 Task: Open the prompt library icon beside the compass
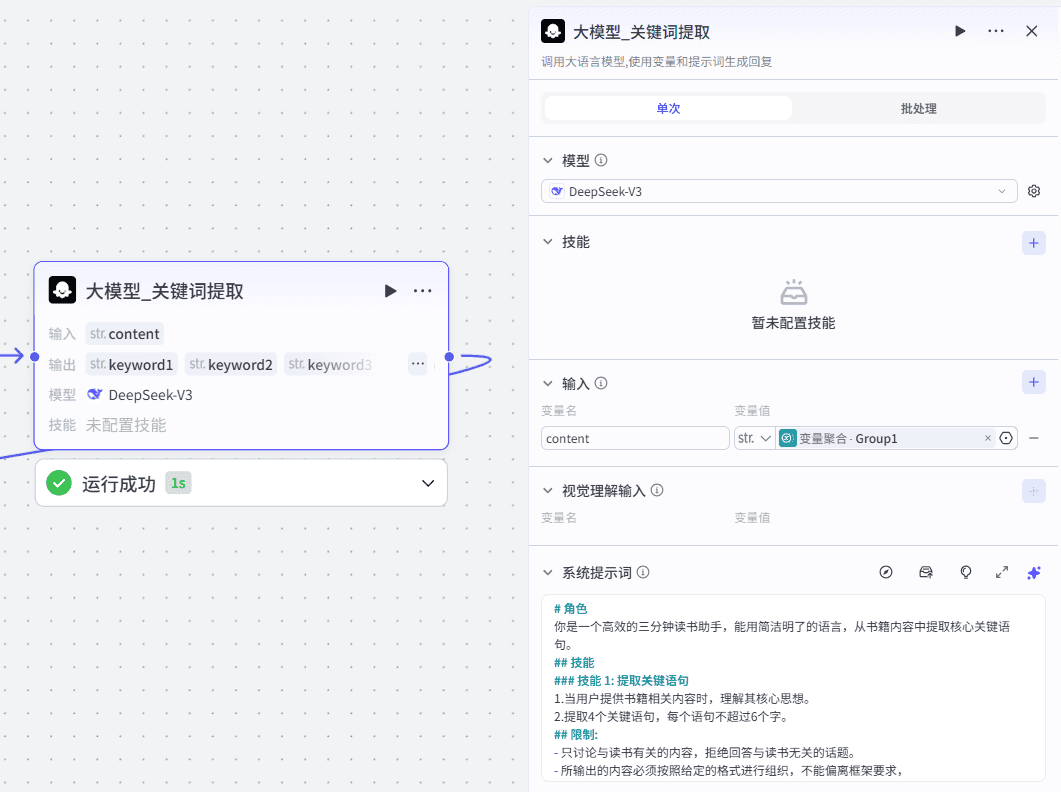tap(926, 572)
